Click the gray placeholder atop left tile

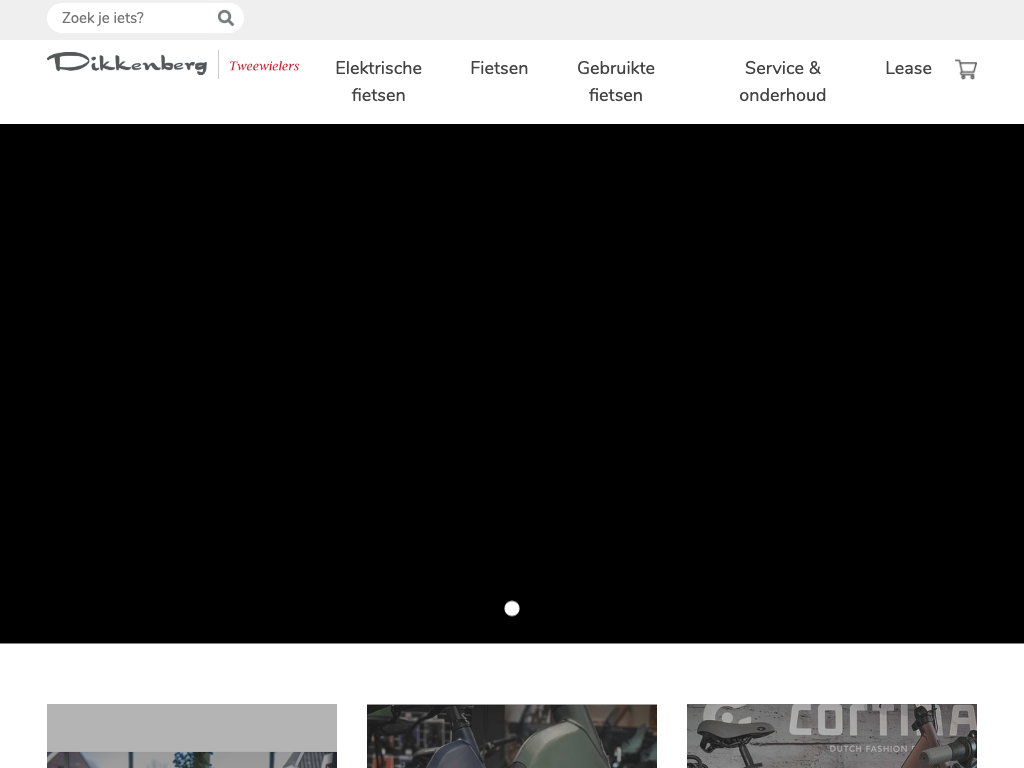click(x=192, y=727)
